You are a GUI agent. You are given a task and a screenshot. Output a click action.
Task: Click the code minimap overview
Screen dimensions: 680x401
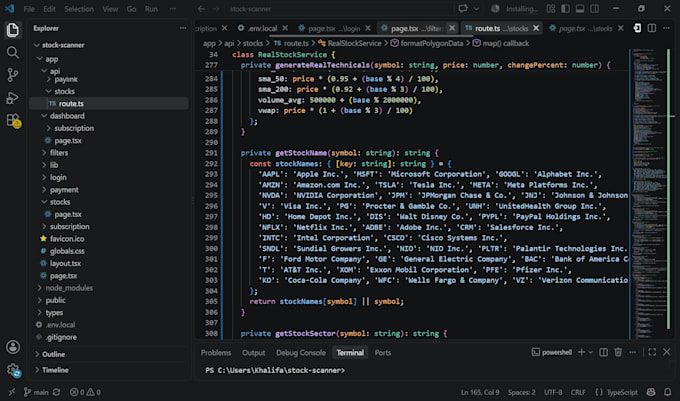(648, 193)
